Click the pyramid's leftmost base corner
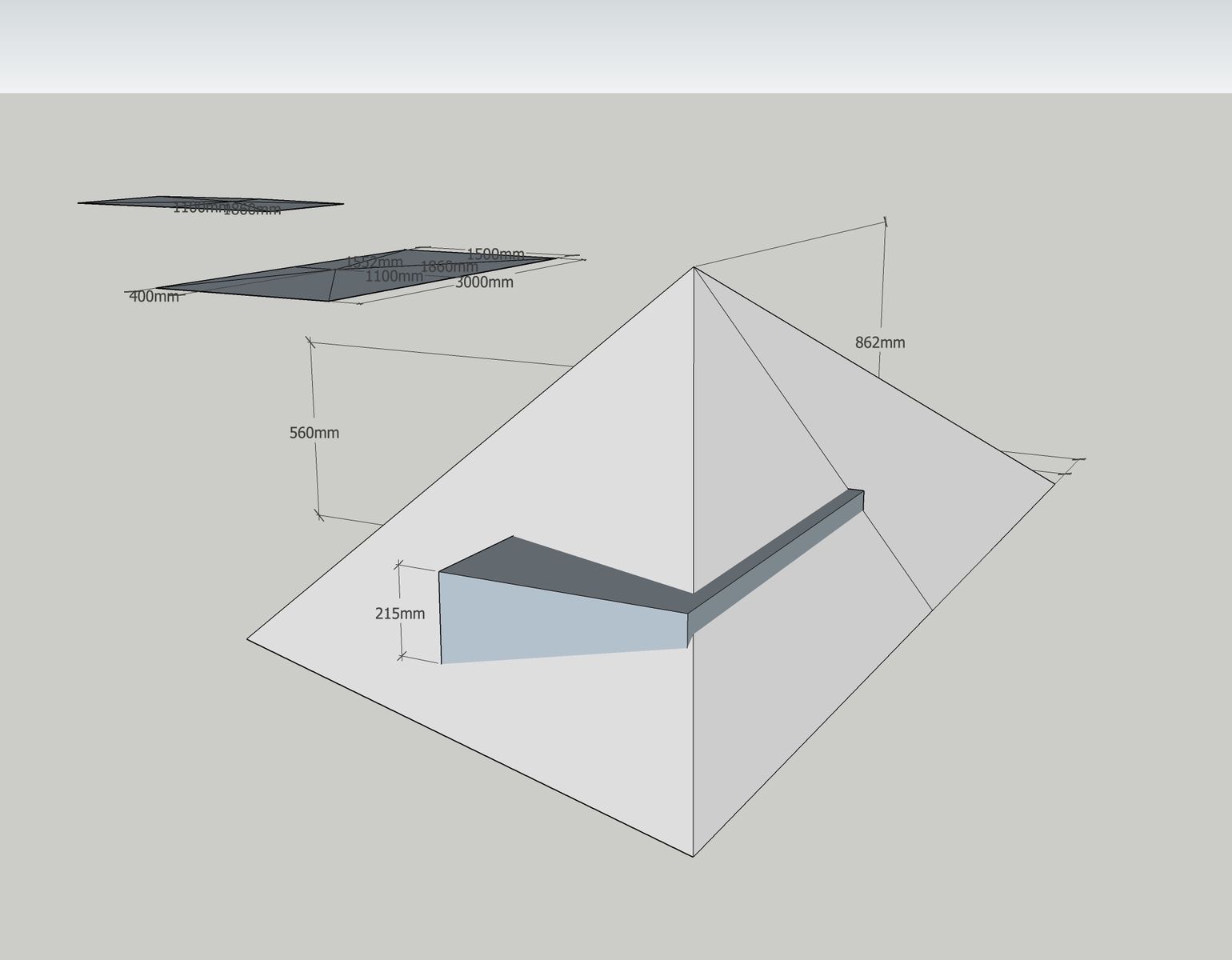Viewport: 1232px width, 960px height. tap(248, 638)
